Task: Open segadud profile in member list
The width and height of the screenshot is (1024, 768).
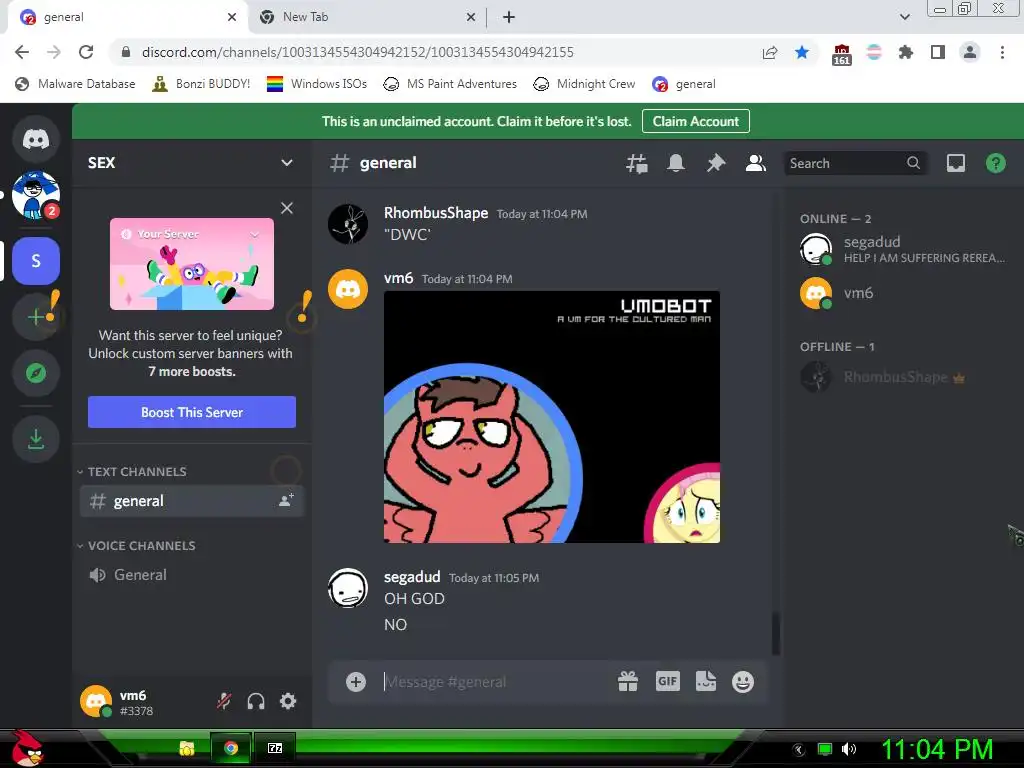Action: (904, 249)
